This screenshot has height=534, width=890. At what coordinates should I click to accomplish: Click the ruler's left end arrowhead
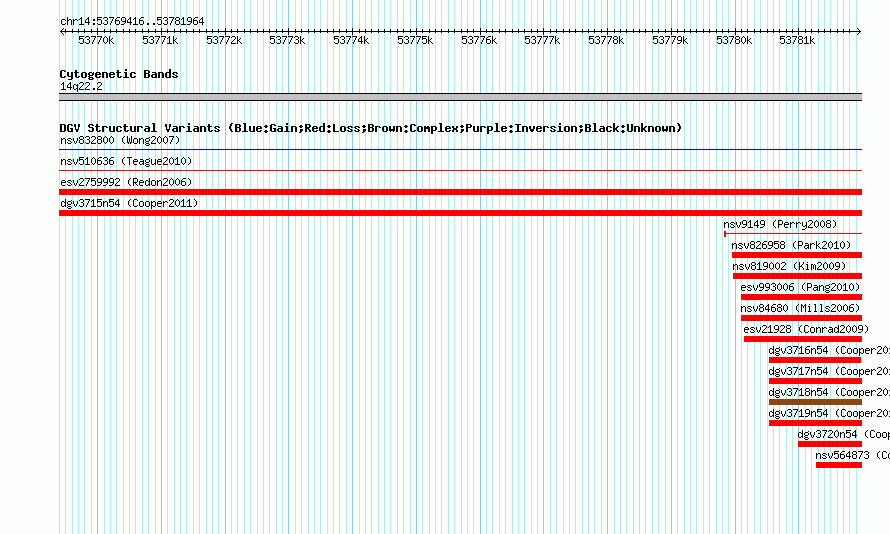click(62, 31)
